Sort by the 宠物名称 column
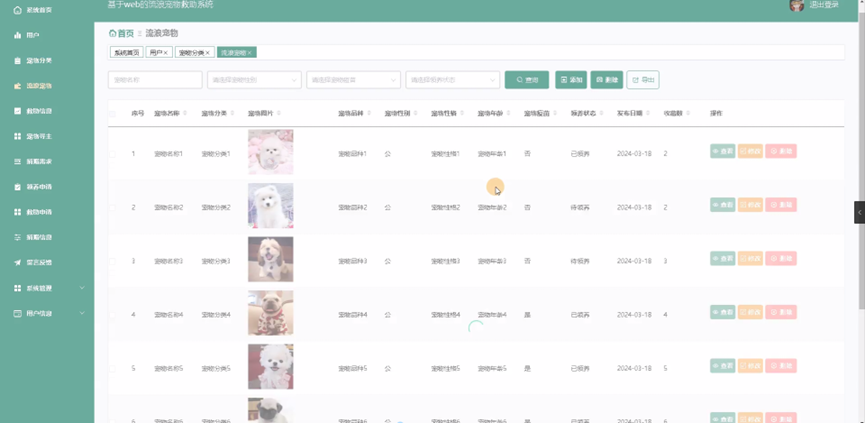865x423 pixels. (185, 113)
